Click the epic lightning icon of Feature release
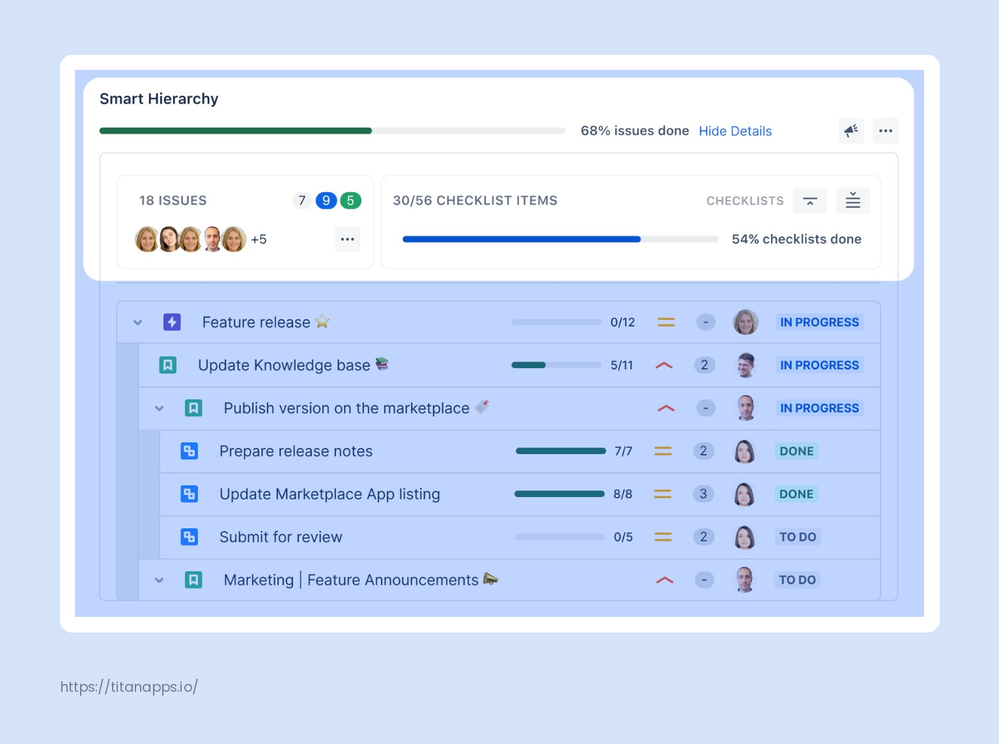This screenshot has height=744, width=999. tap(172, 322)
